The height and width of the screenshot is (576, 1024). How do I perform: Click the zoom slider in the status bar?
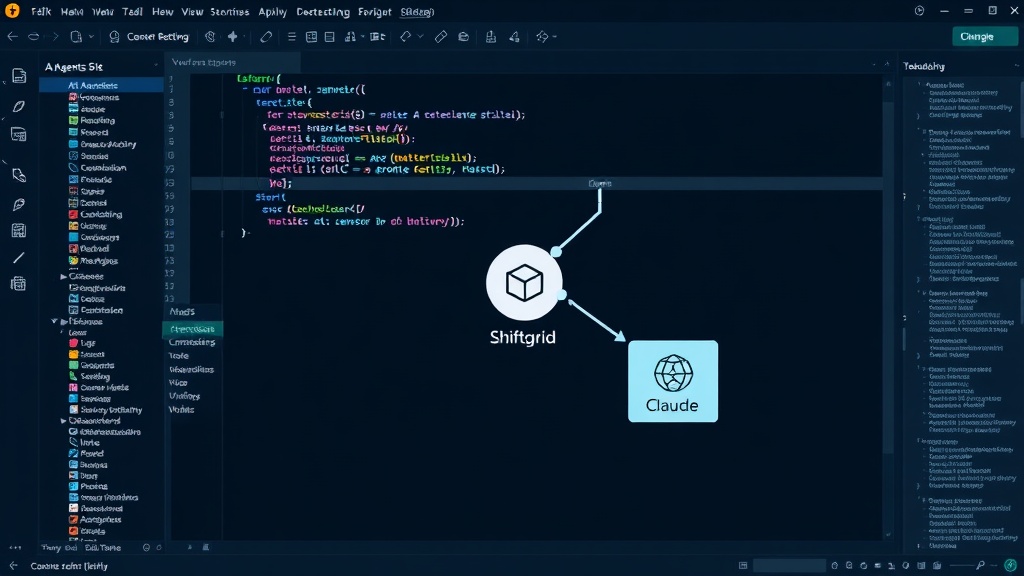960,565
